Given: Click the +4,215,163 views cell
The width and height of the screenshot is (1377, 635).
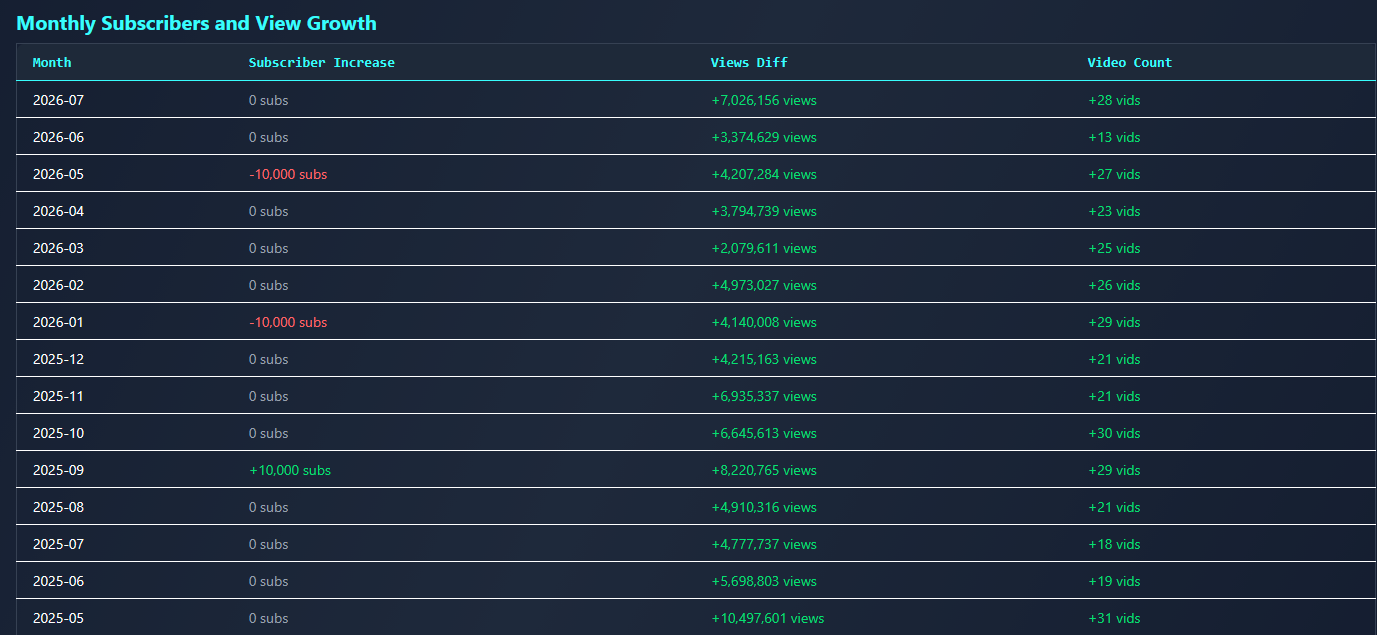Looking at the screenshot, I should [x=764, y=359].
